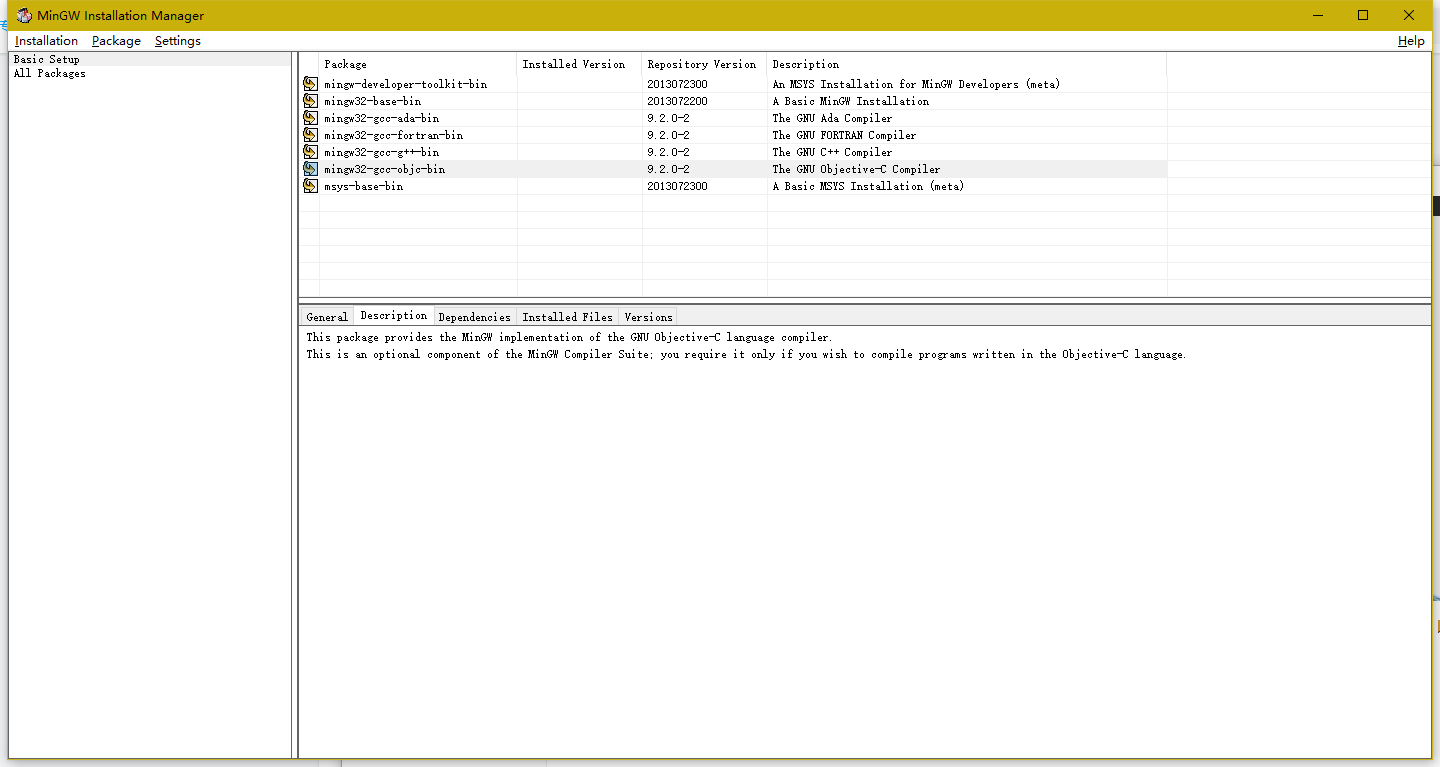Click 'This is an optional component' description line
1440x767 pixels.
point(746,354)
